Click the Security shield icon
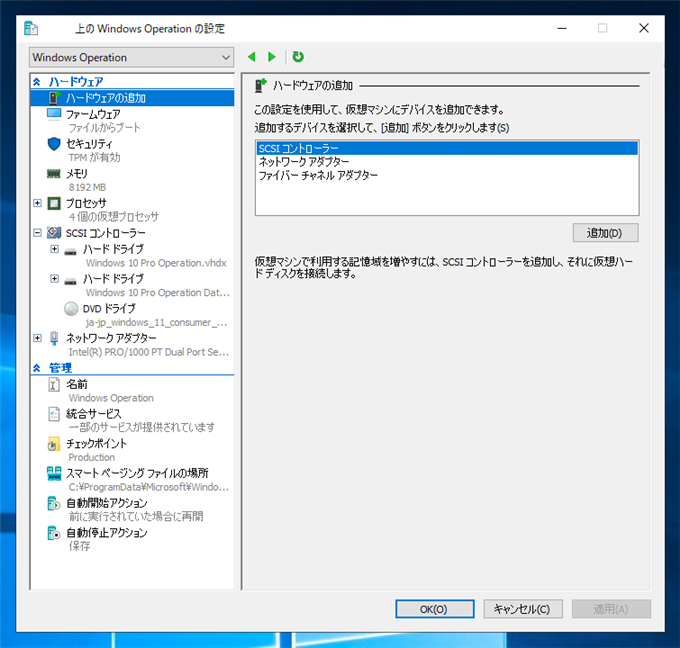The image size is (680, 648). point(54,144)
